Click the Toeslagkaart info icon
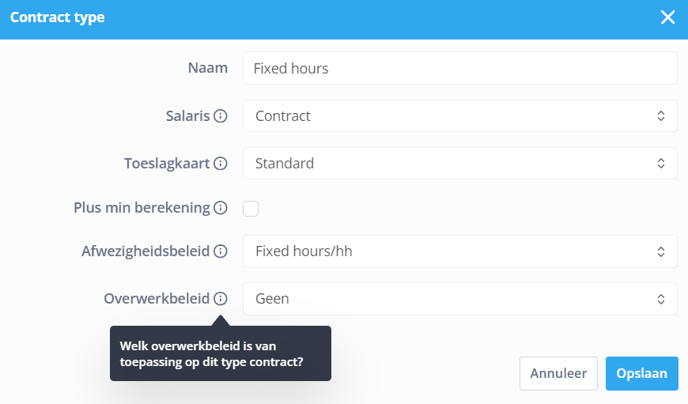The image size is (688, 404). [220, 163]
